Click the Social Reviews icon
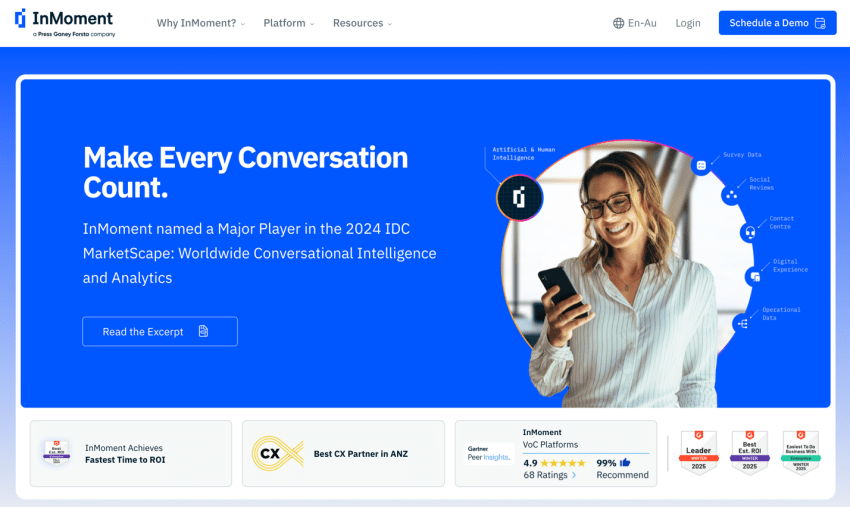Image resolution: width=850 pixels, height=507 pixels. tap(731, 195)
